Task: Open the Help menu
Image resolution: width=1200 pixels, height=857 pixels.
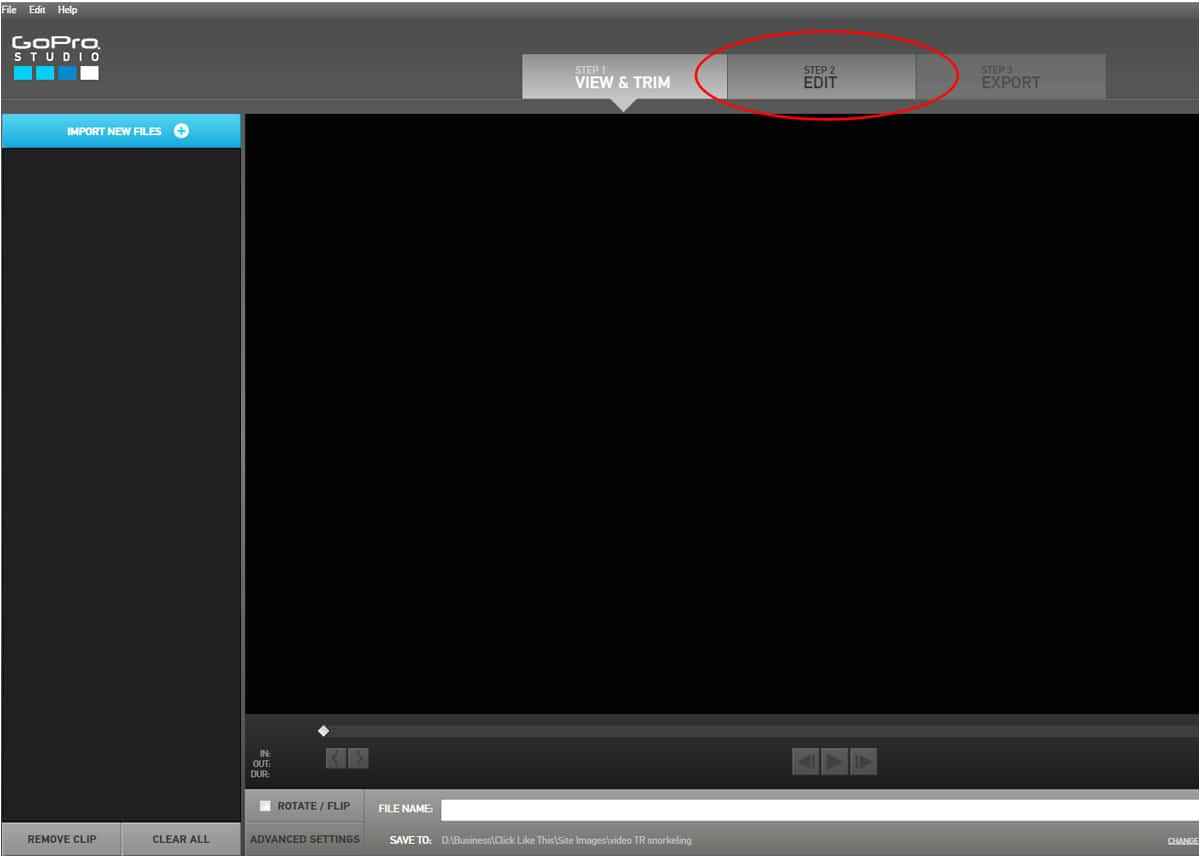Action: pos(67,10)
